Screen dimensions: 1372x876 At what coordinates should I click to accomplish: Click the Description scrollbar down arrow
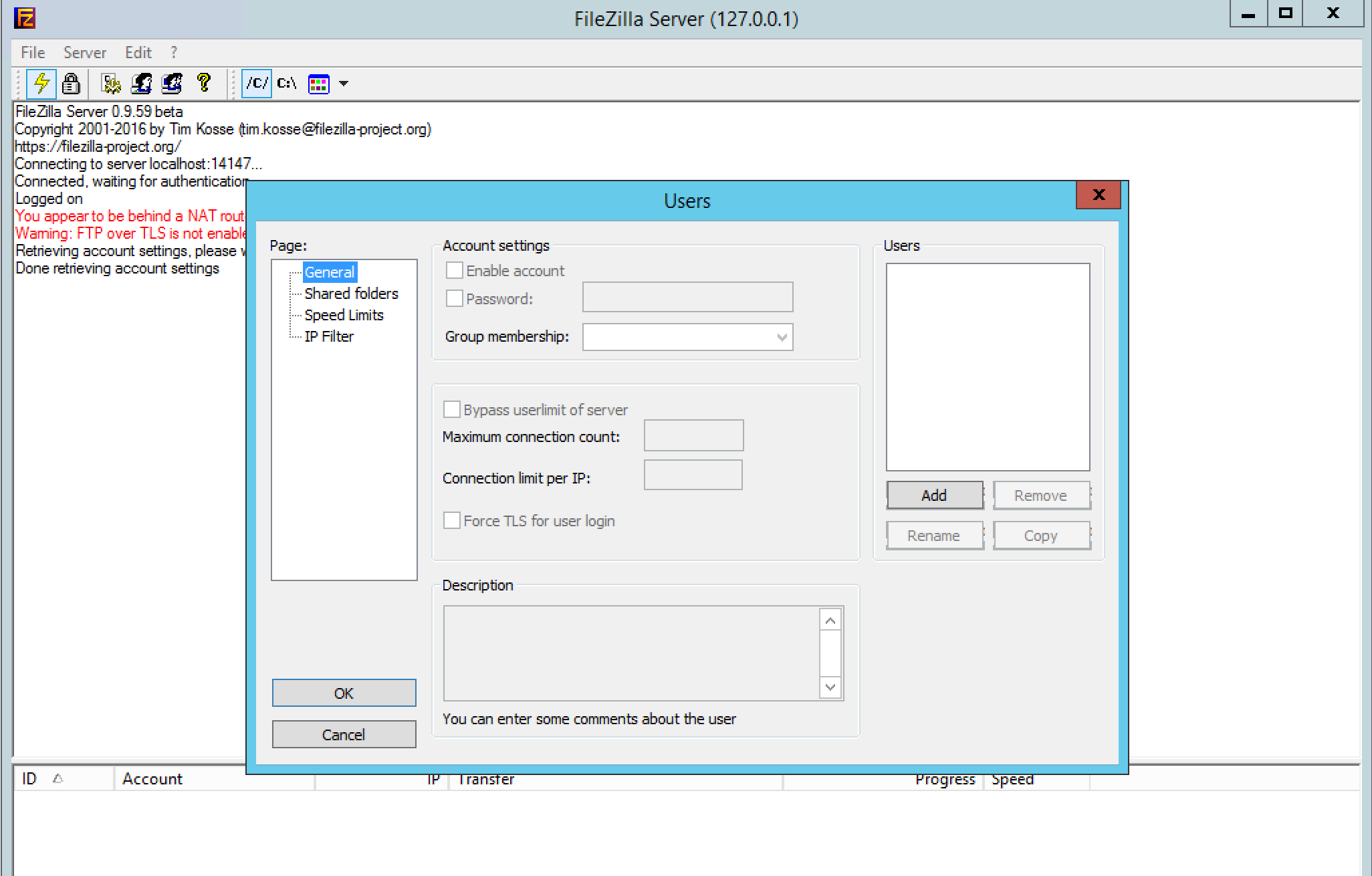(x=830, y=687)
